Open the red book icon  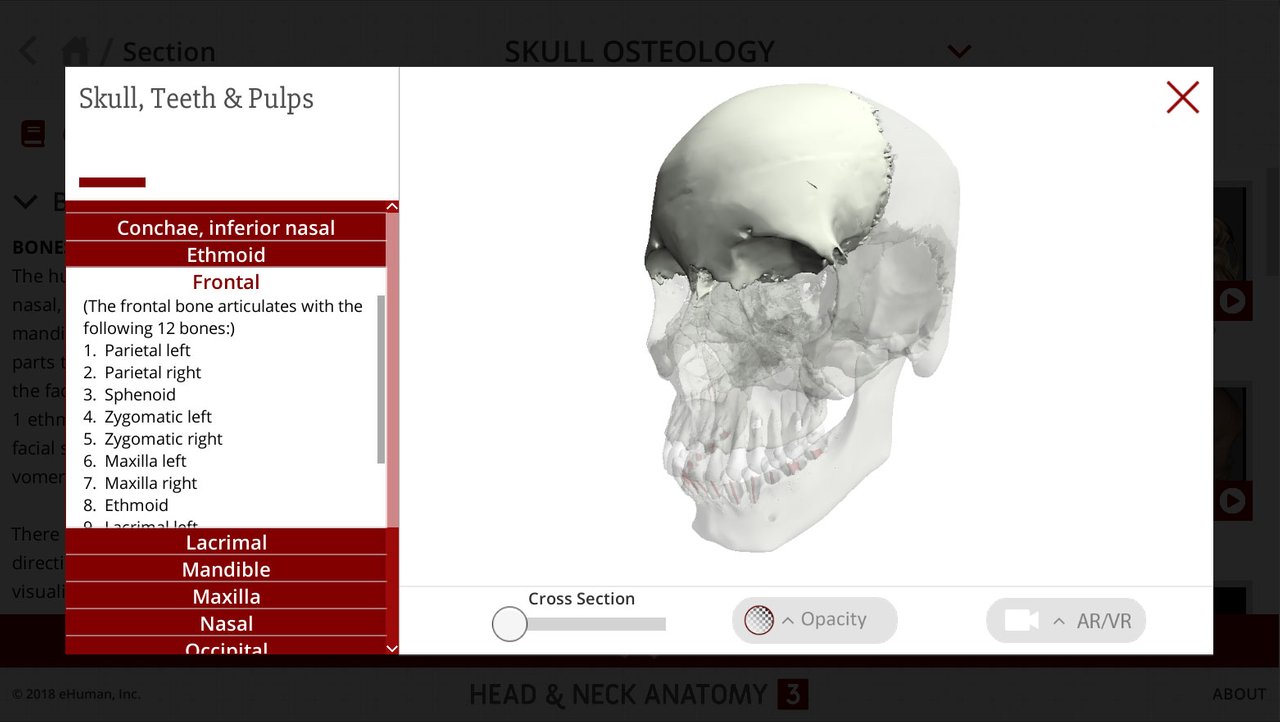(33, 134)
